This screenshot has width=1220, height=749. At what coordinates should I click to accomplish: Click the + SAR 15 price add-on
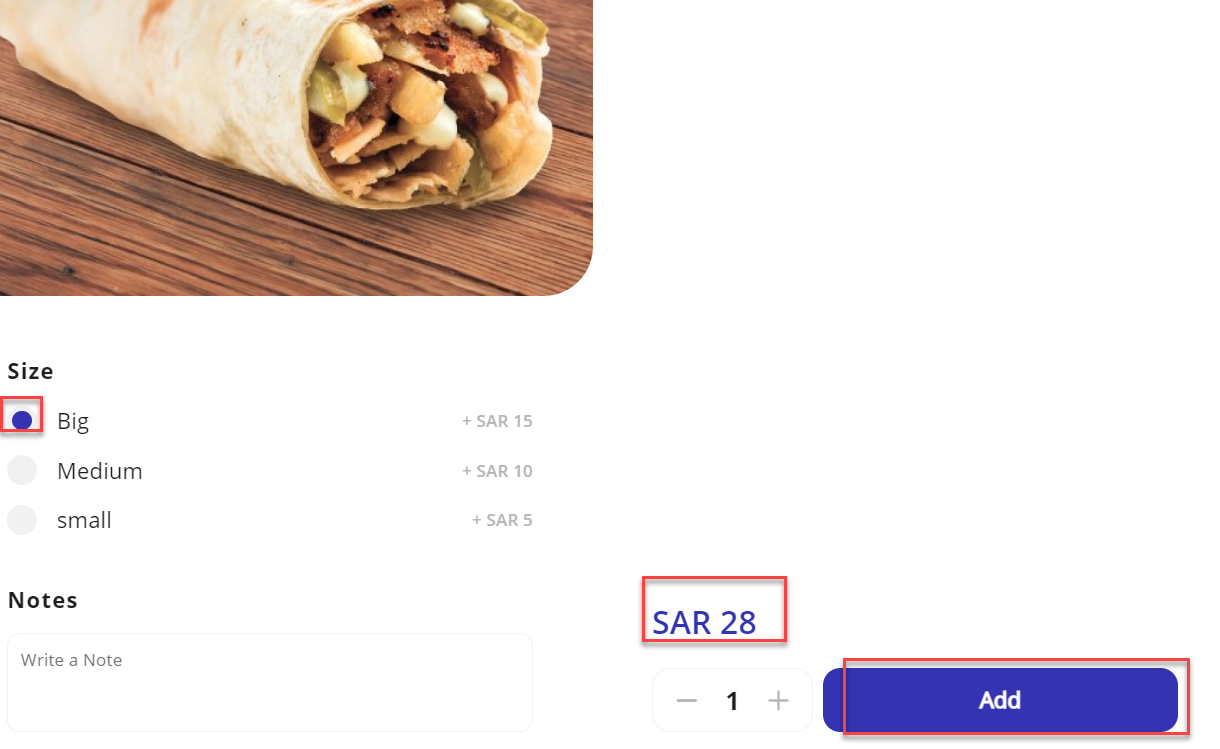tap(497, 421)
